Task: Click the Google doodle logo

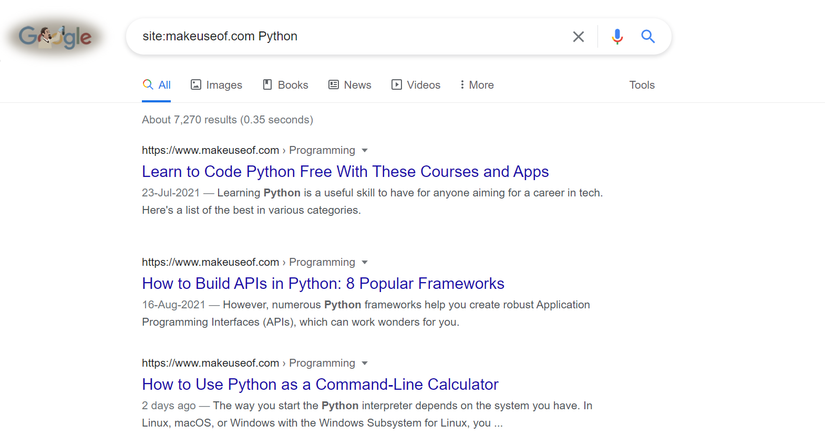Action: point(56,37)
